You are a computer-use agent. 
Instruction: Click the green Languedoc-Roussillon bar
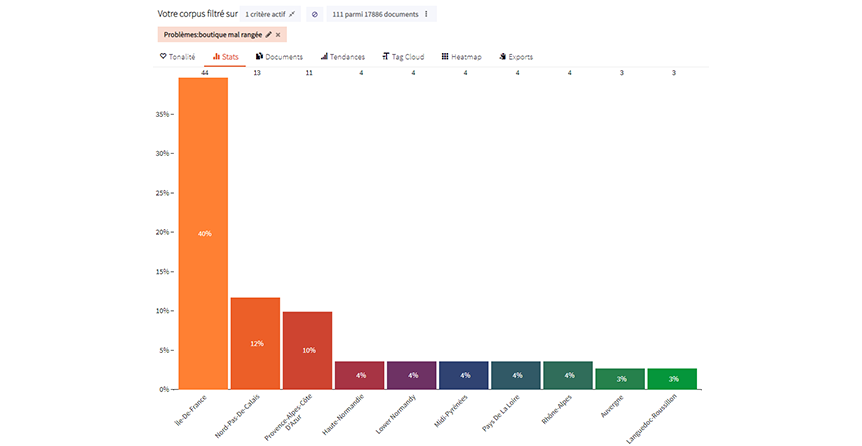673,378
